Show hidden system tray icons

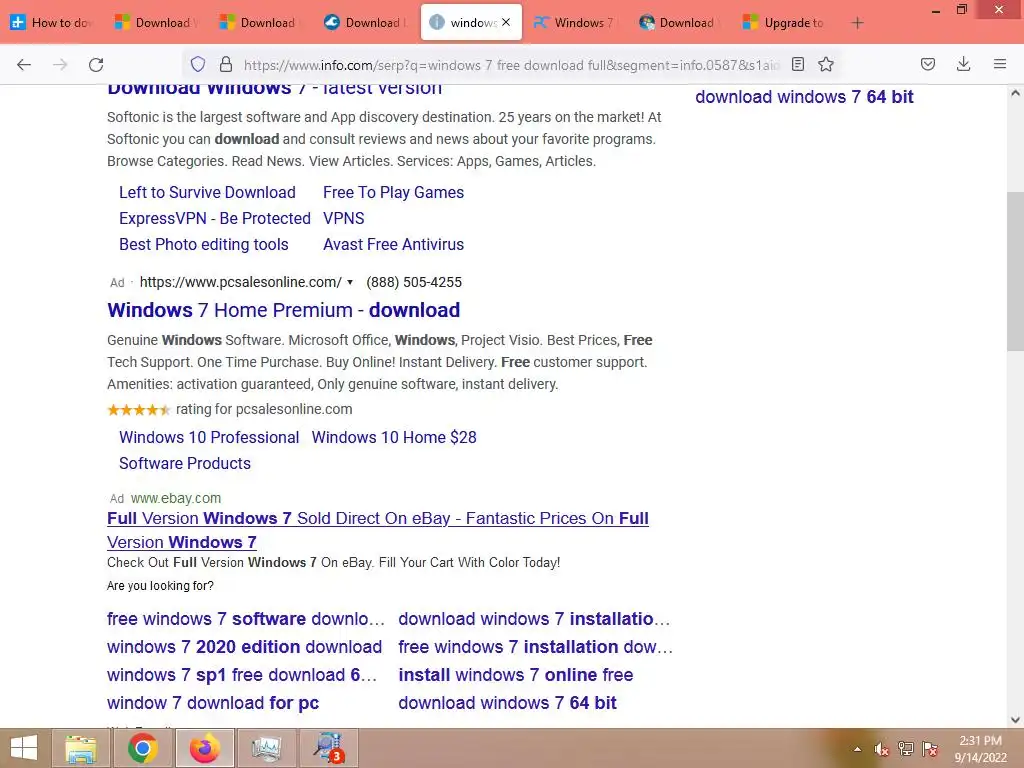[x=857, y=749]
